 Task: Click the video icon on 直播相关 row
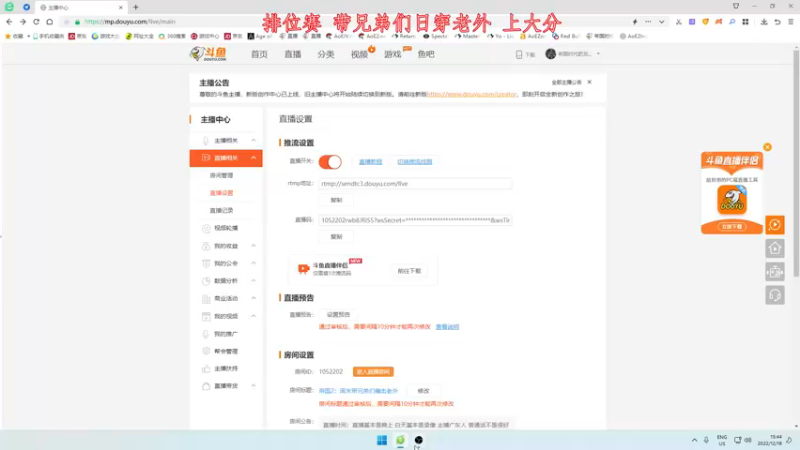[206, 158]
